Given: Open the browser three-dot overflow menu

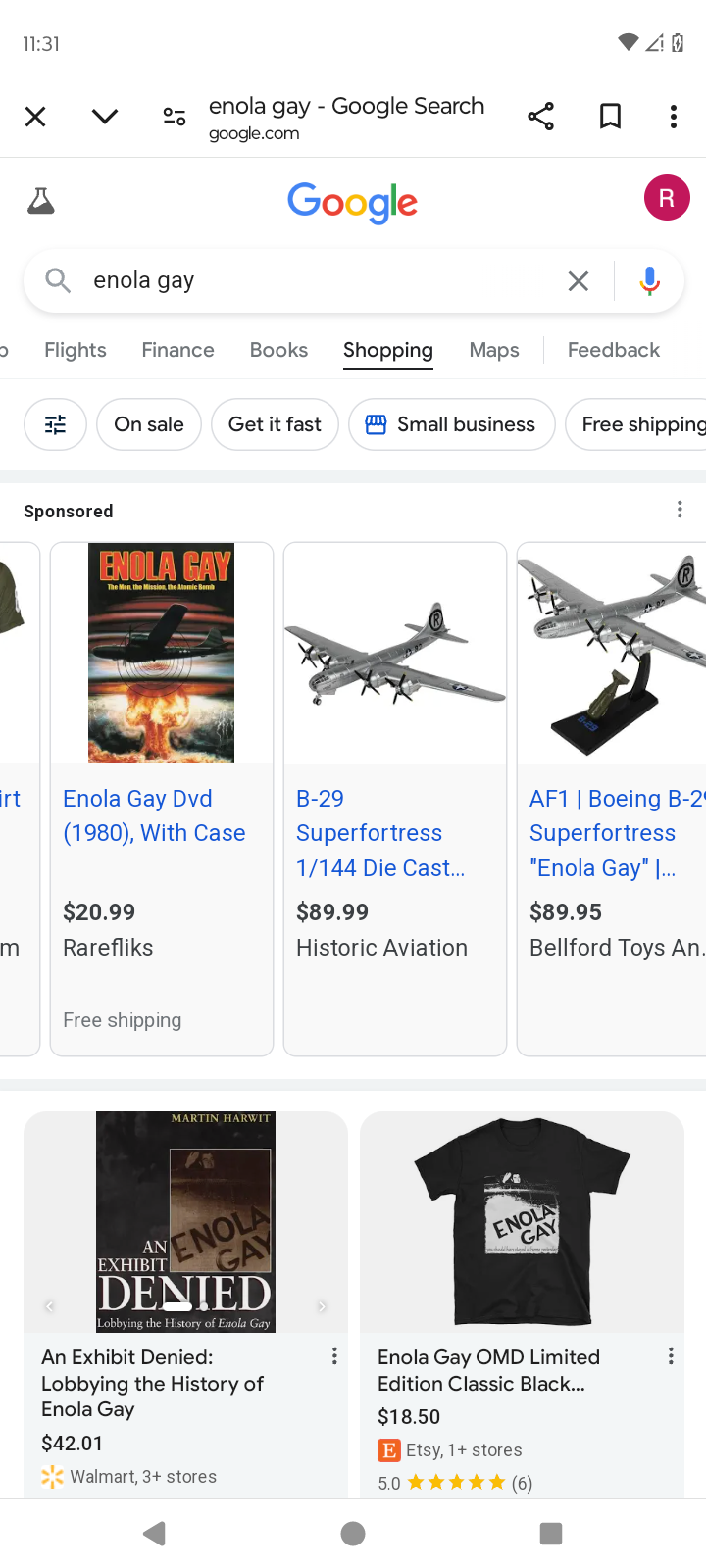Looking at the screenshot, I should 673,117.
